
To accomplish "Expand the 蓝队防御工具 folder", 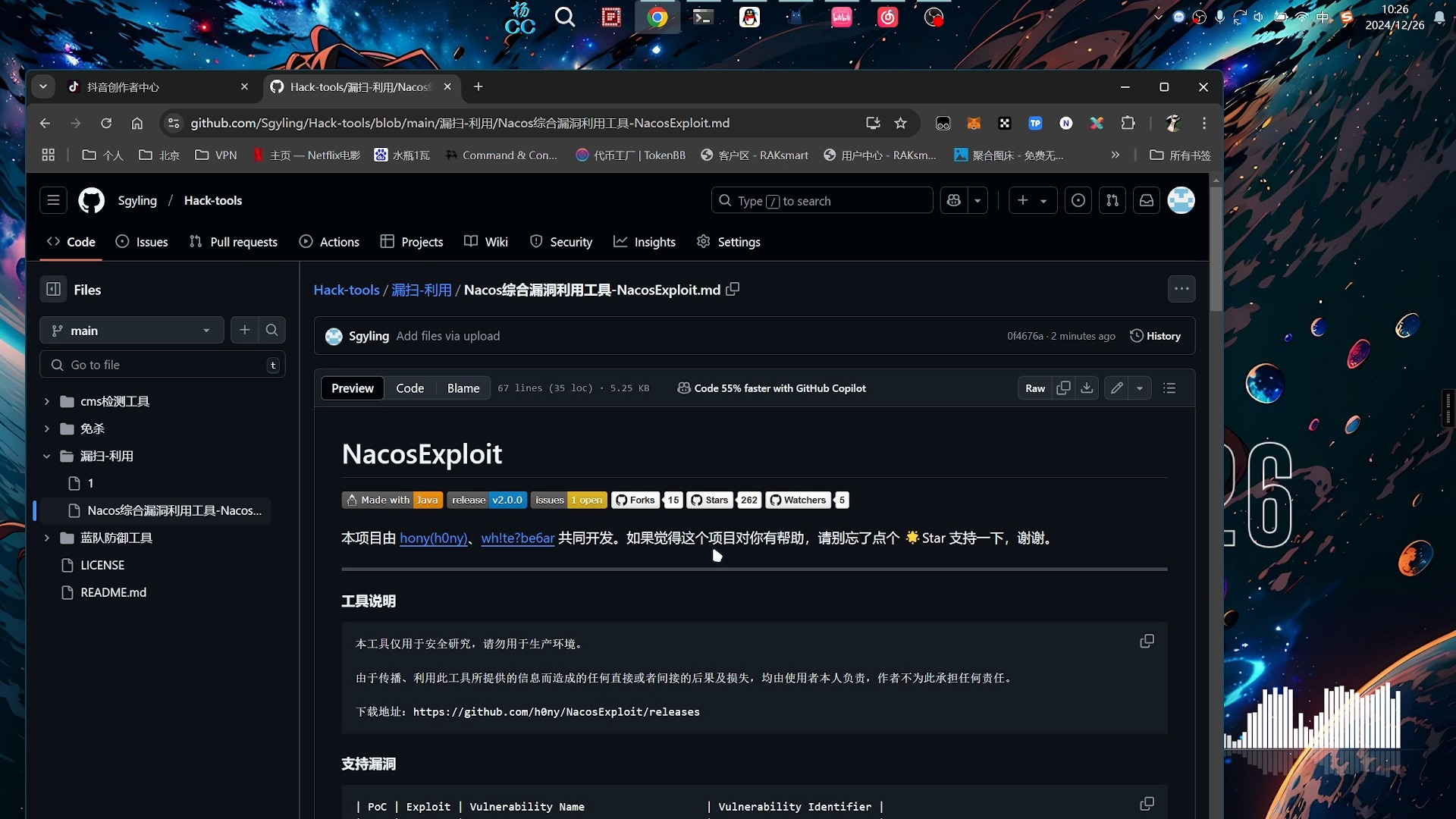I will (x=47, y=538).
